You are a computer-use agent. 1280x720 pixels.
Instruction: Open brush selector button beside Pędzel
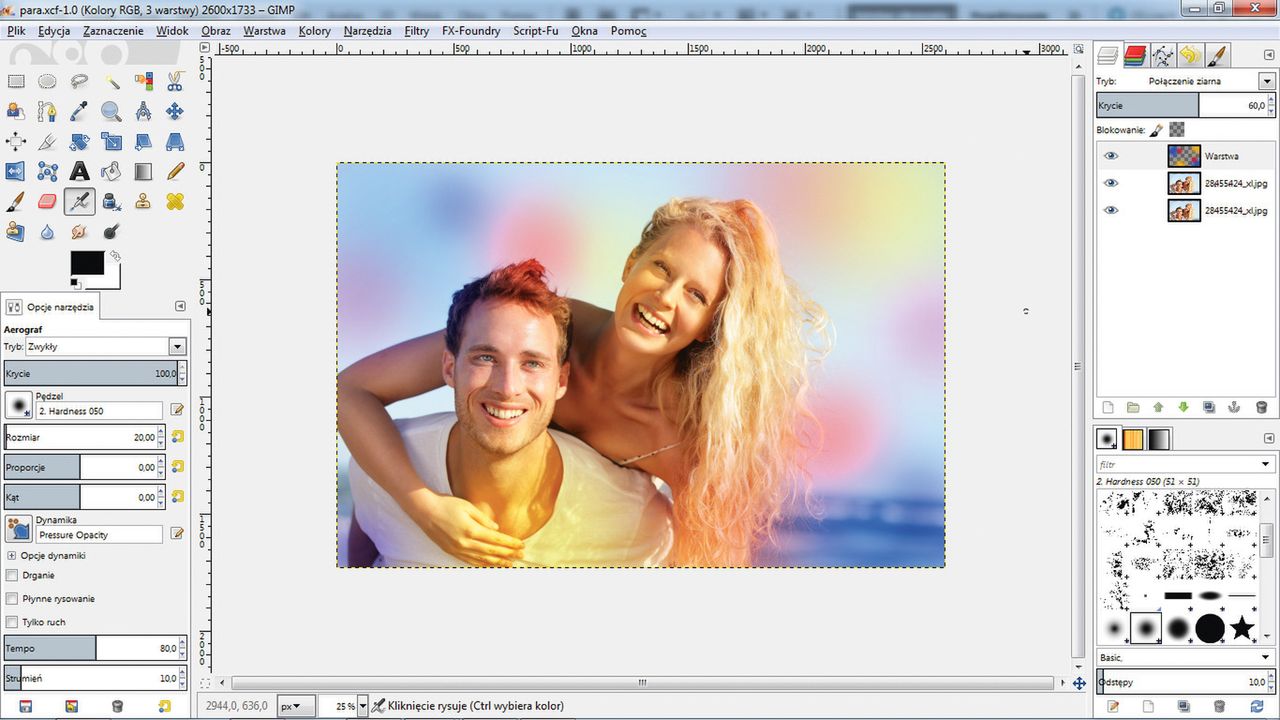click(x=18, y=405)
